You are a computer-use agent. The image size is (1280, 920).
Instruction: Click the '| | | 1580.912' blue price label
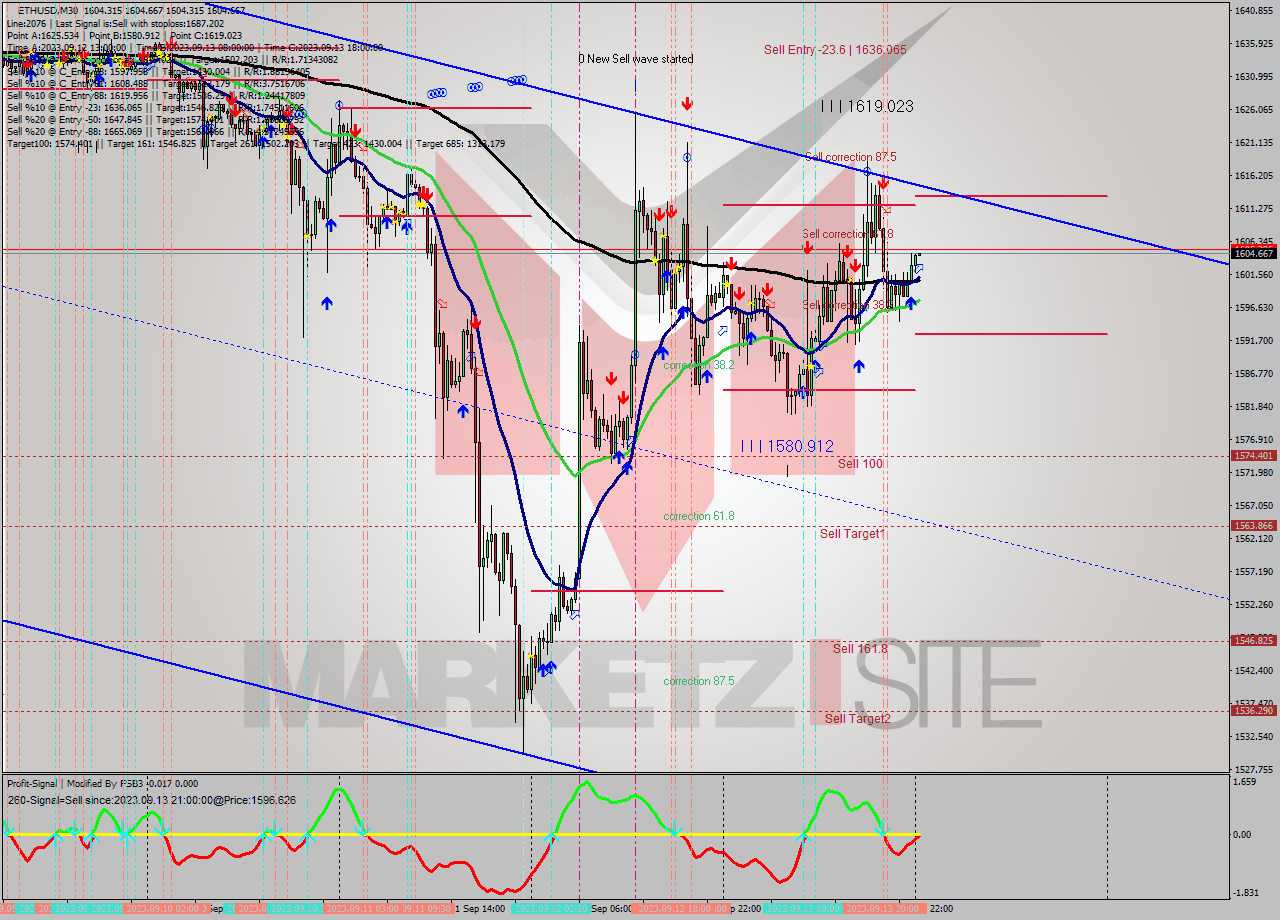point(786,446)
